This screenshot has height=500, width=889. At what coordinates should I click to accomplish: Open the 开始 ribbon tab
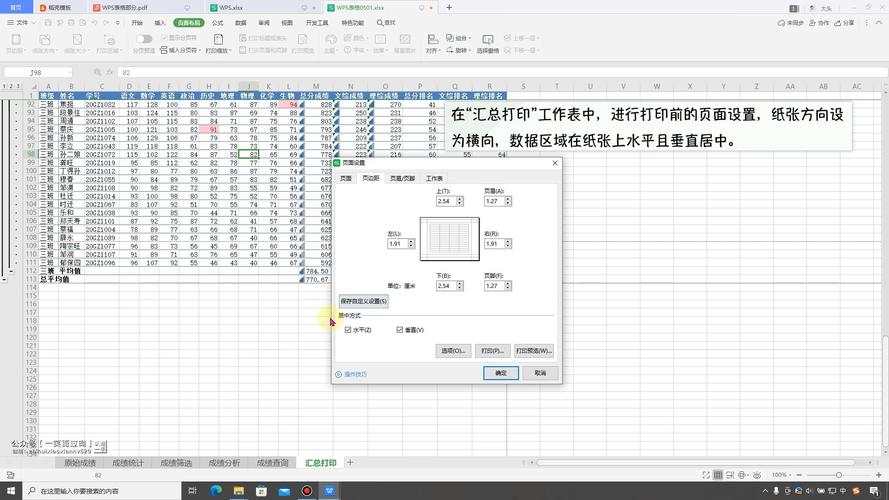coord(137,23)
